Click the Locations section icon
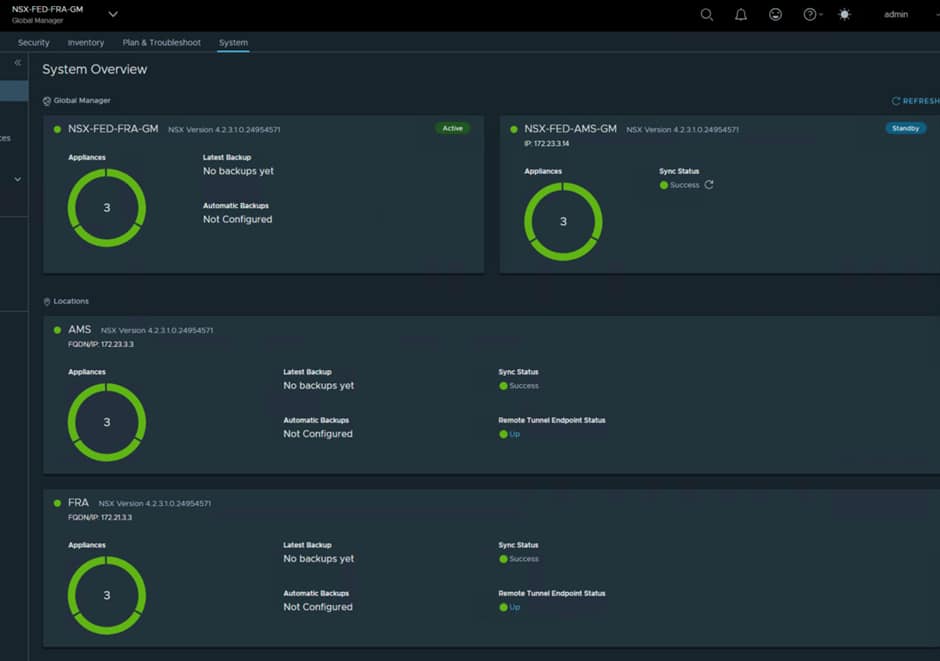Viewport: 940px width, 661px height. tap(45, 301)
